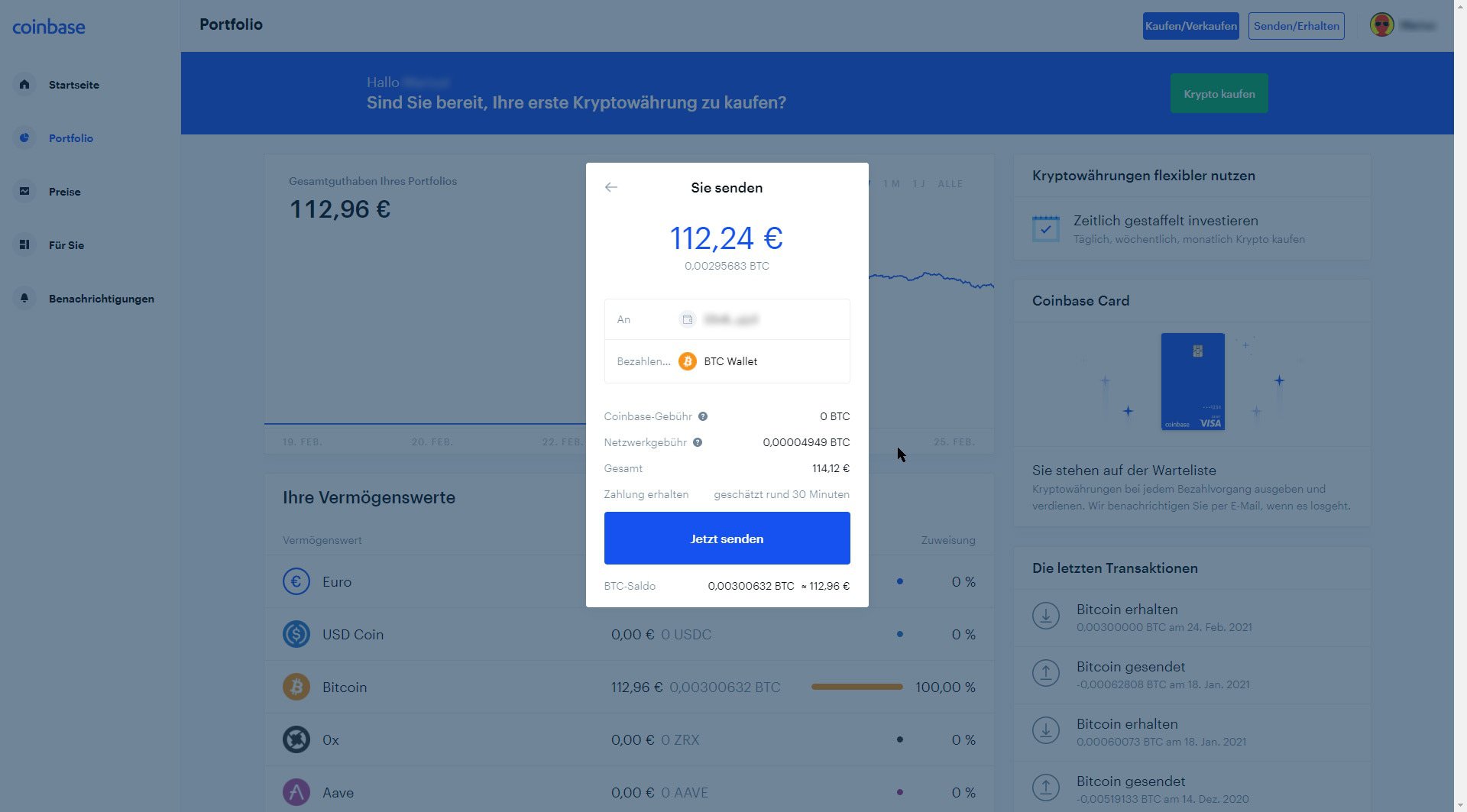Click the Zuweisung column header
Screen dimensions: 1467x812
pos(948,540)
